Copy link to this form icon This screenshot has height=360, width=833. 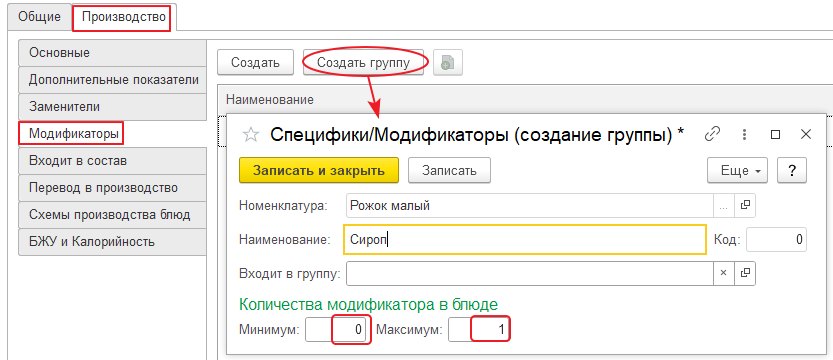(712, 134)
